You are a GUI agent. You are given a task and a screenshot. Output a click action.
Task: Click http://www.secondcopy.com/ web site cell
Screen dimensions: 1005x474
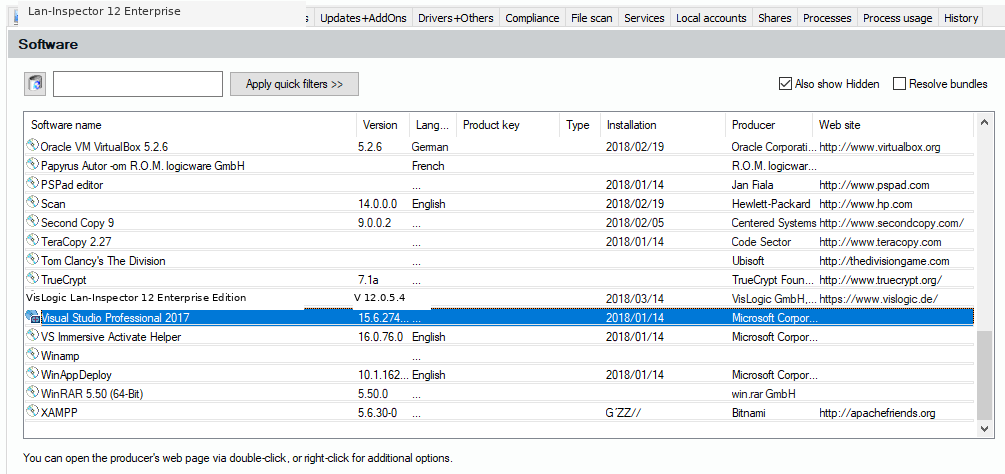click(892, 223)
